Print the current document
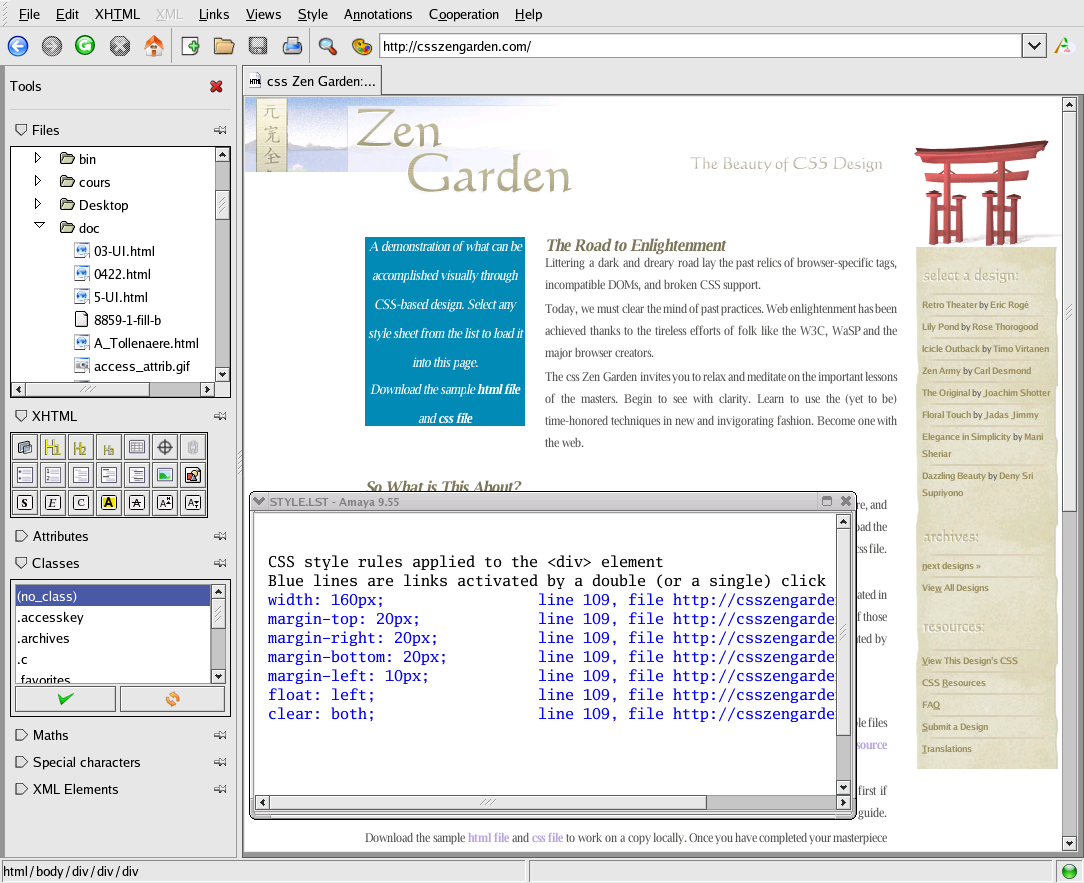Image resolution: width=1084 pixels, height=883 pixels. [x=292, y=46]
